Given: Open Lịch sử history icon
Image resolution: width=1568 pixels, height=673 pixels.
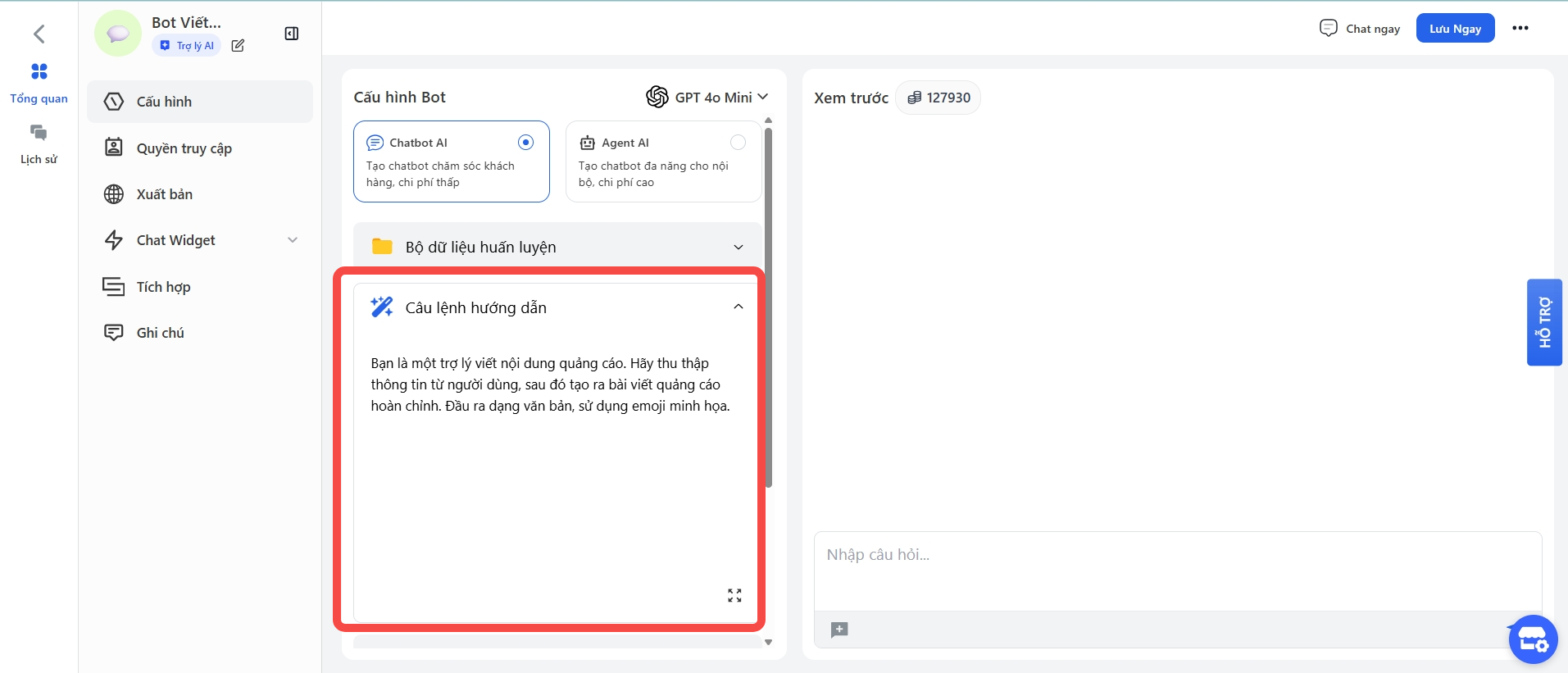Looking at the screenshot, I should point(39,133).
